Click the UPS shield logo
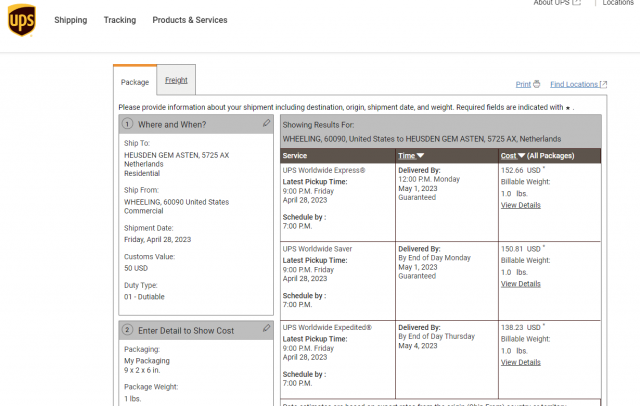 pyautogui.click(x=22, y=20)
